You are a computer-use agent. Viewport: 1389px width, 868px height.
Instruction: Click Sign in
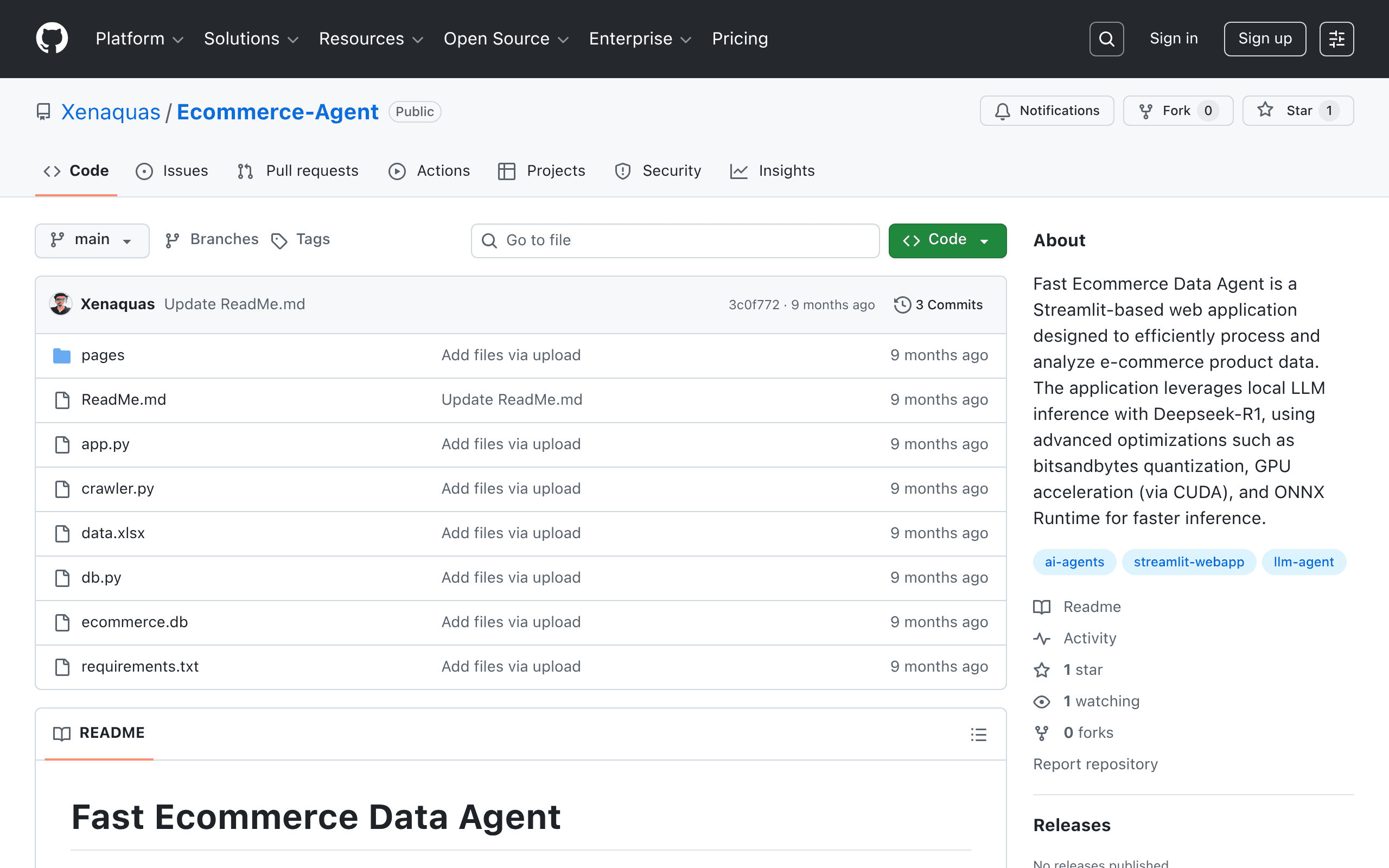coord(1174,39)
